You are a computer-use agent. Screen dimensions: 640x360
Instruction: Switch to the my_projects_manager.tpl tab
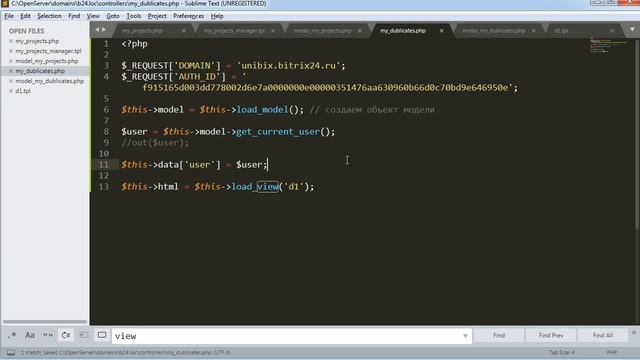pos(234,31)
